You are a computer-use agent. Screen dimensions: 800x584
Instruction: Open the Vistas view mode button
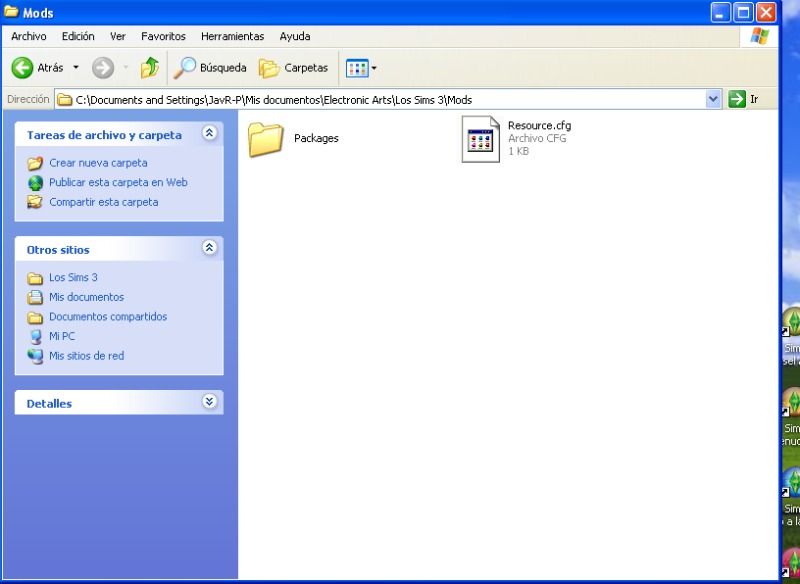point(358,68)
